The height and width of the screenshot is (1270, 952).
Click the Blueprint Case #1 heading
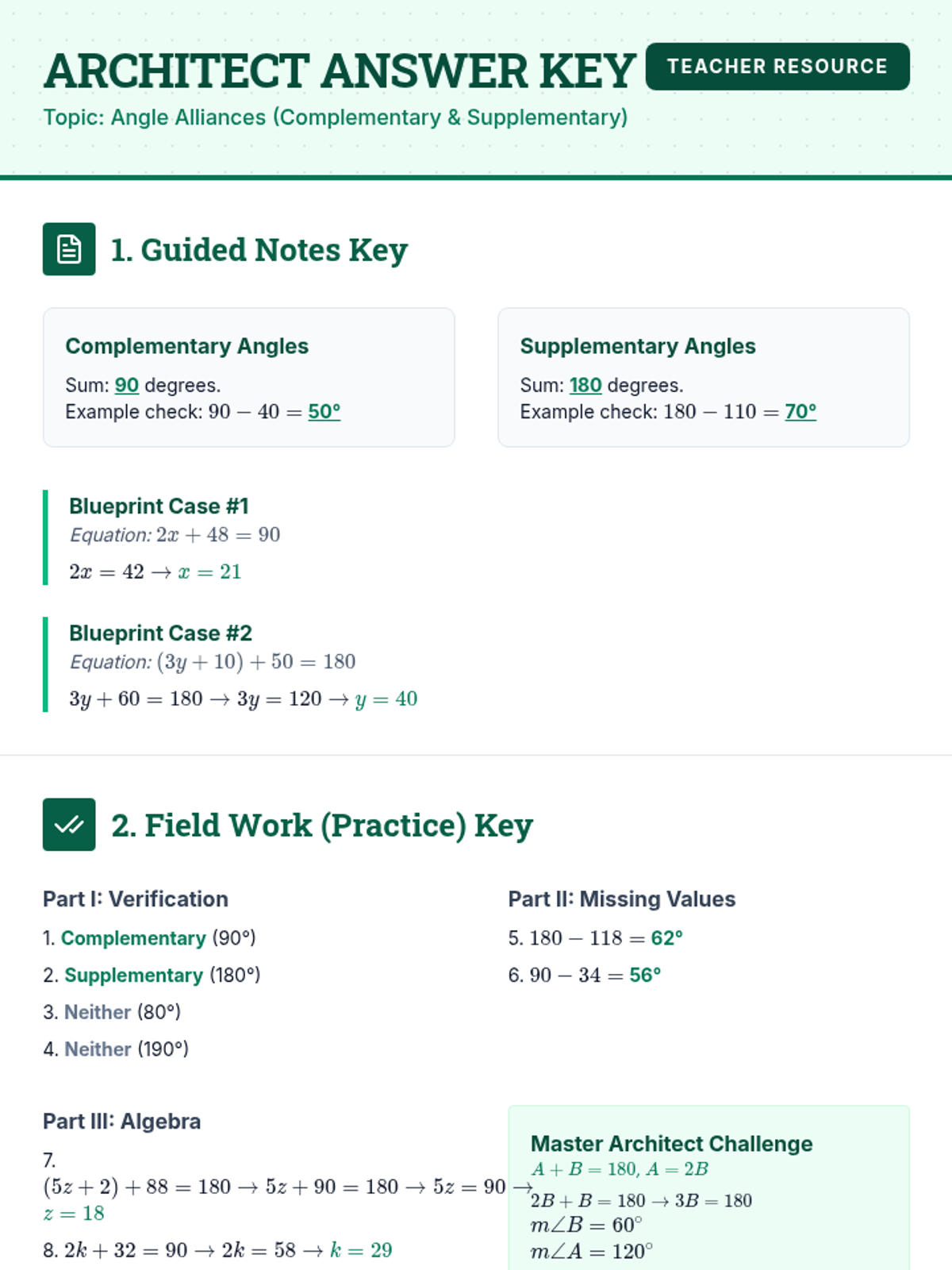(159, 506)
